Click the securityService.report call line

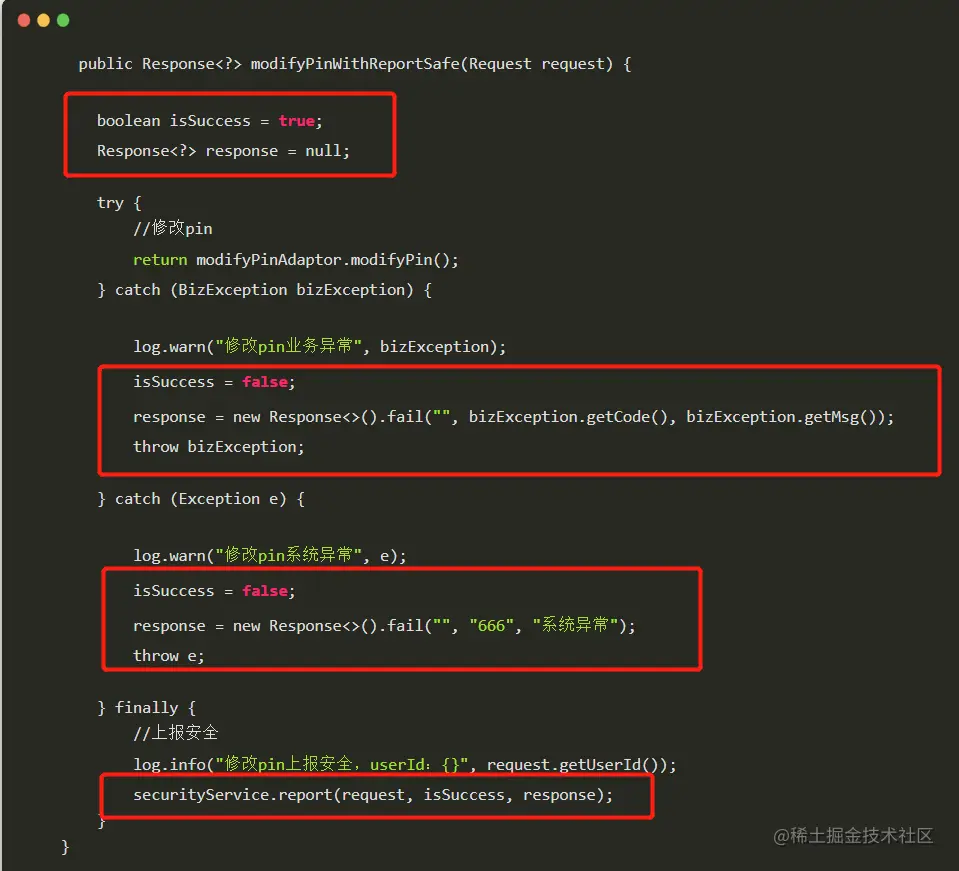373,795
